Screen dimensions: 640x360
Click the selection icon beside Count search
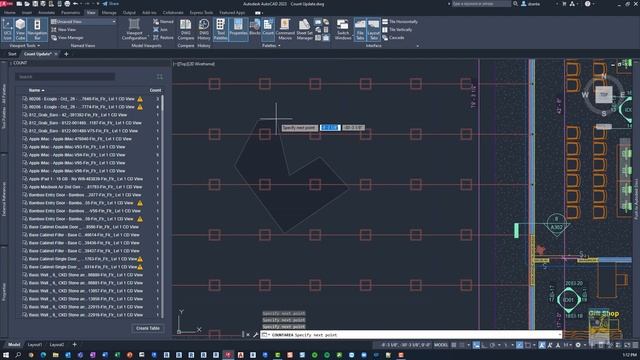pyautogui.click(x=160, y=77)
